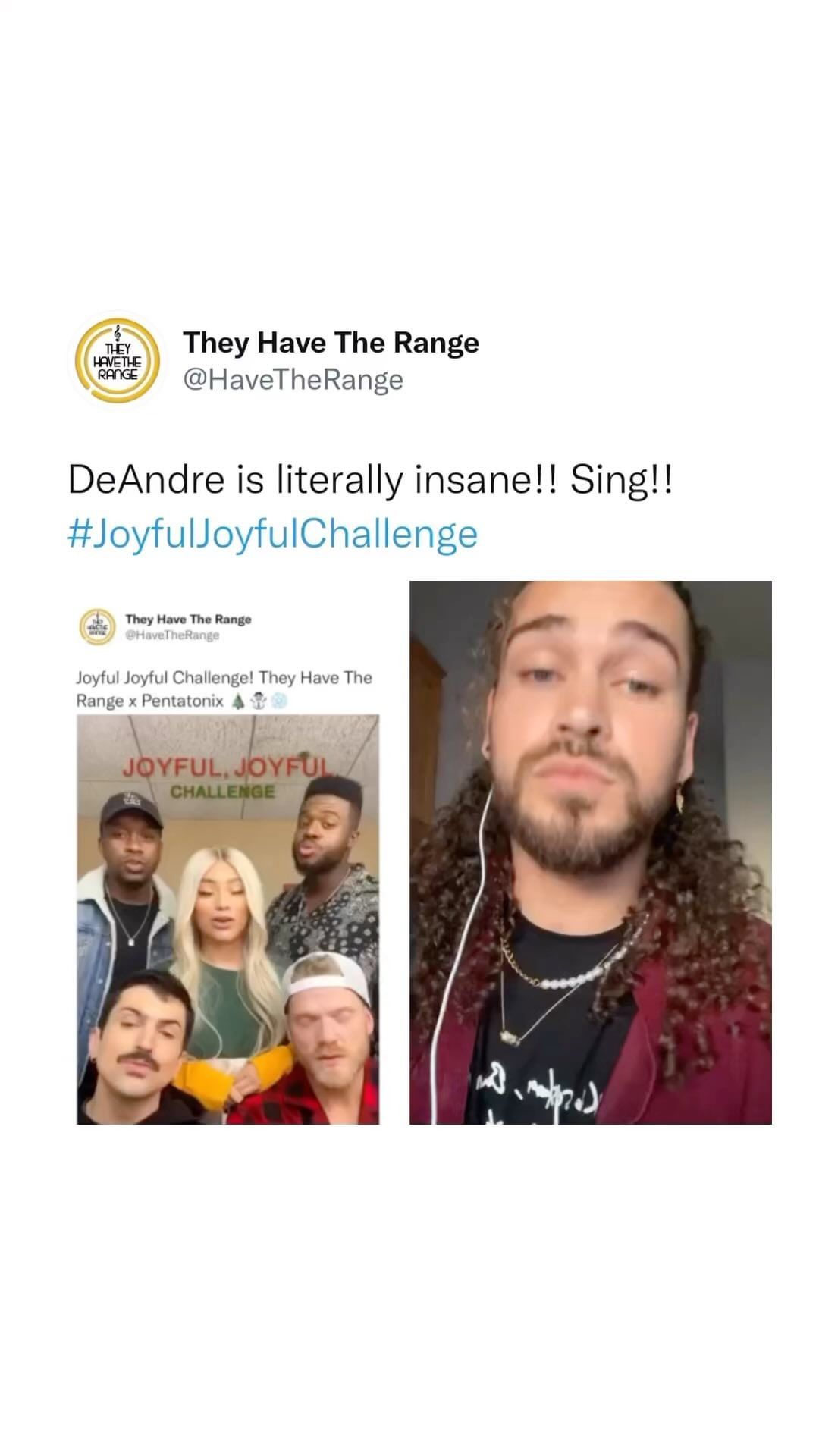Open the curly-haired singer video

590,852
